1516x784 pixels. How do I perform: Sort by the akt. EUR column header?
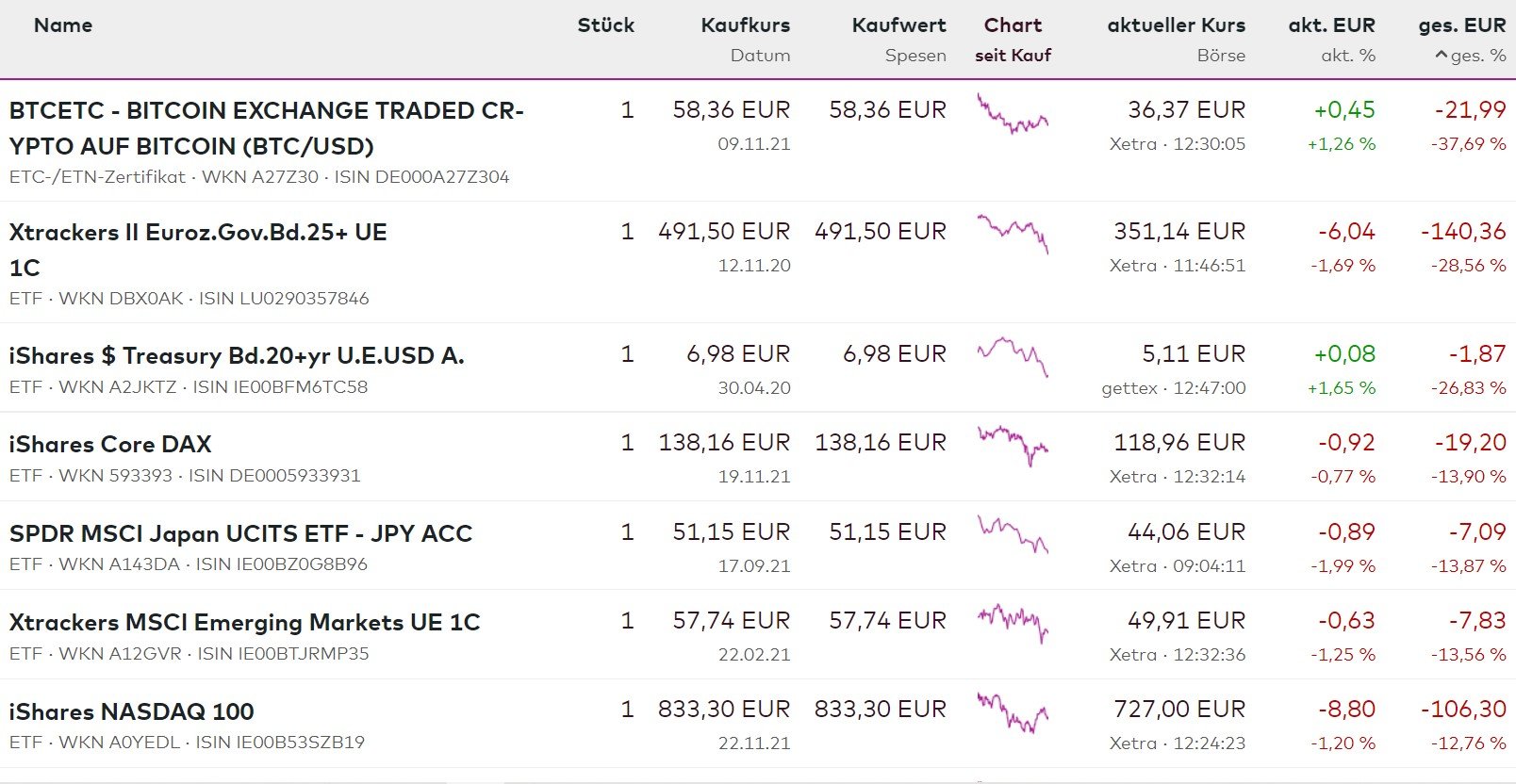point(1331,25)
